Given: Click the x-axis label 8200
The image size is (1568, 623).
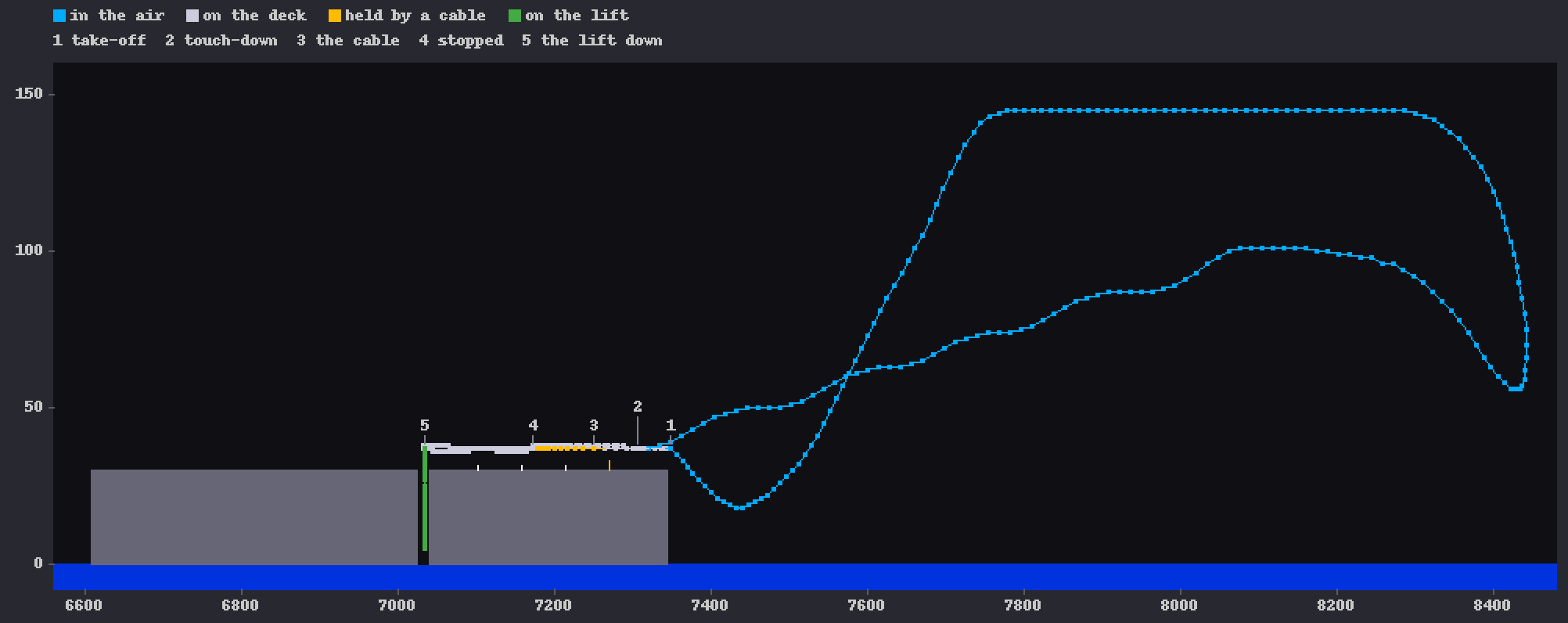Looking at the screenshot, I should (x=1336, y=606).
